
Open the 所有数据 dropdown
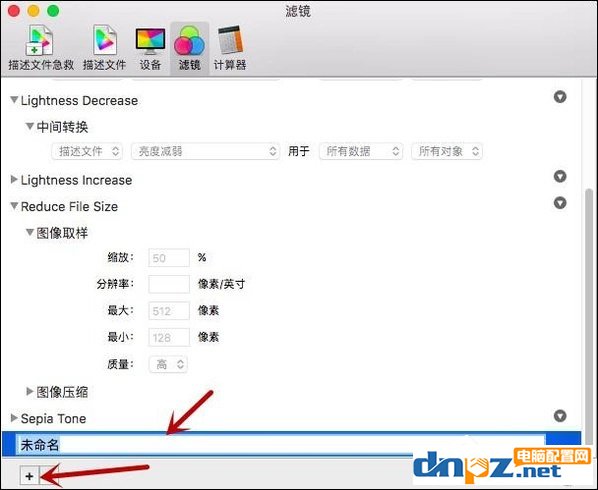[361, 151]
